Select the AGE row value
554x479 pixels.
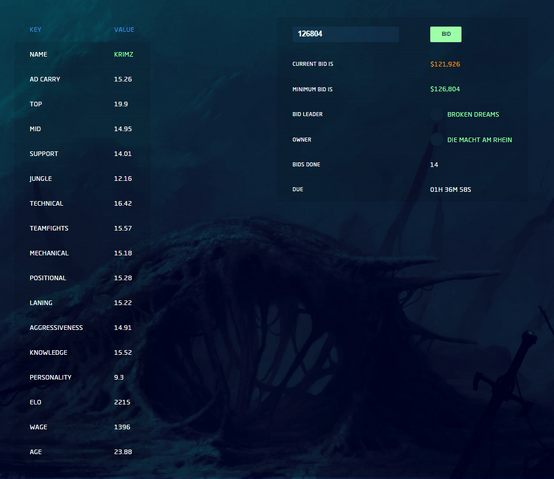coord(123,452)
